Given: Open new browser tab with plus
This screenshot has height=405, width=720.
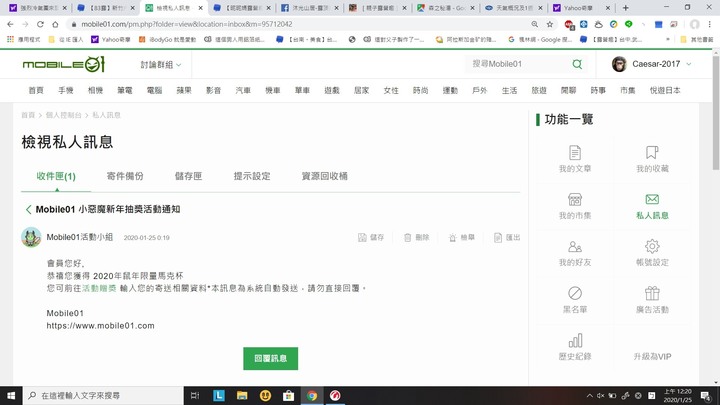Looking at the screenshot, I should (625, 8).
